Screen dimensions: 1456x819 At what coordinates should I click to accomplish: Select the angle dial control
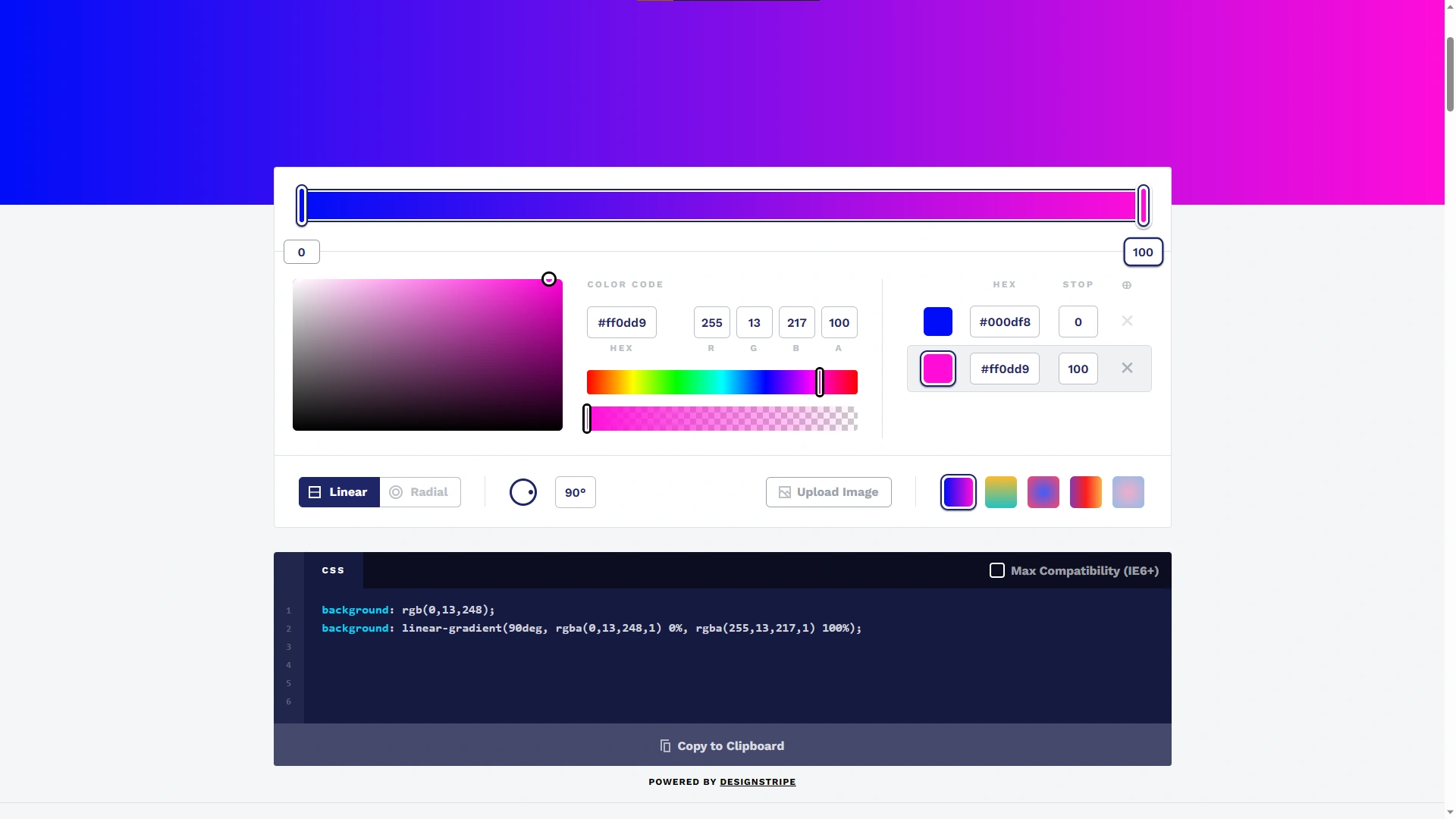(x=523, y=491)
